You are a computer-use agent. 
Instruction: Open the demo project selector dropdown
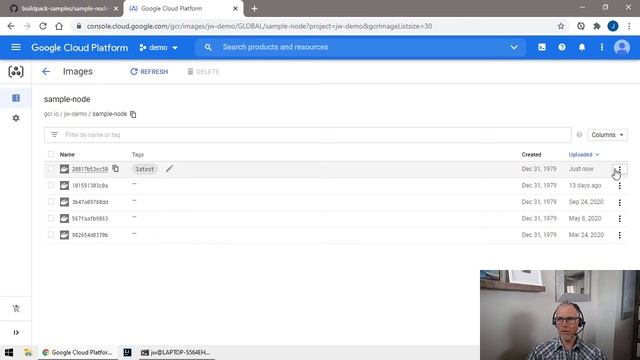[x=158, y=48]
